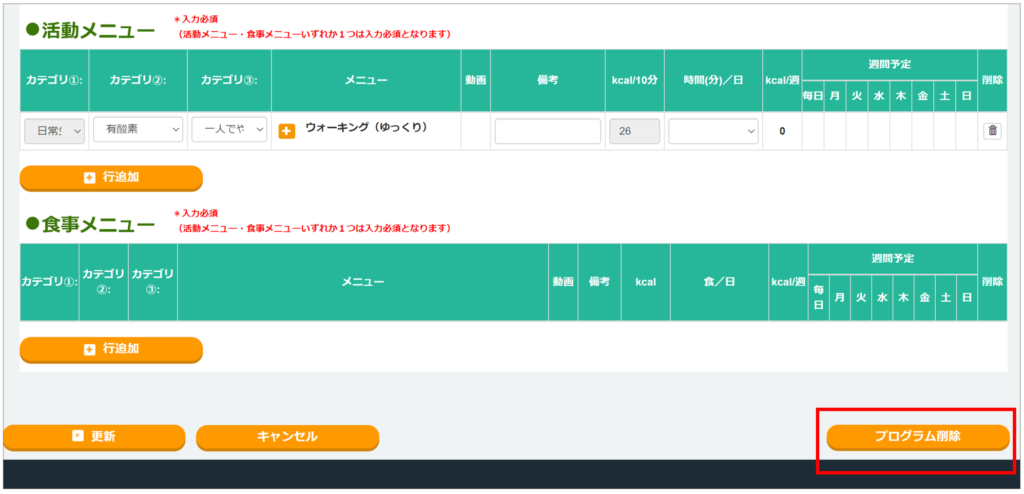Open the カテゴリ① dropdown showing 日常
1024x494 pixels.
coord(54,130)
